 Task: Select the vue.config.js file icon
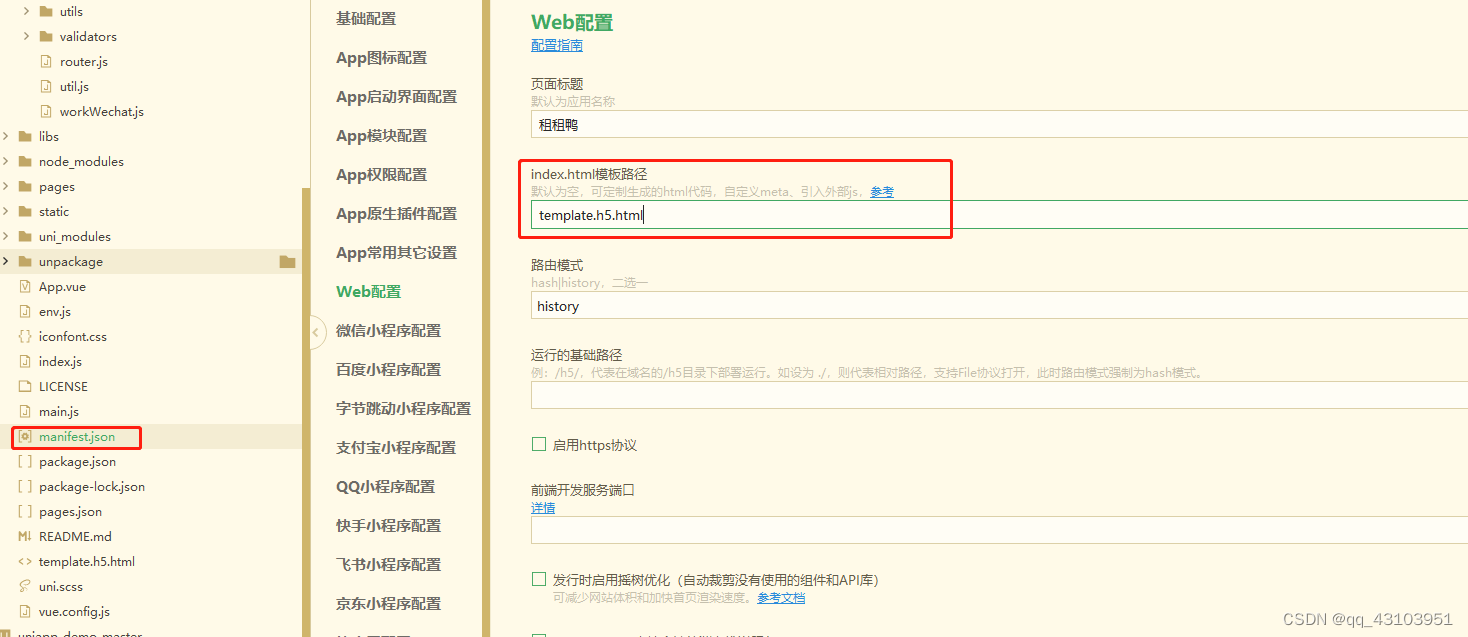pos(24,611)
